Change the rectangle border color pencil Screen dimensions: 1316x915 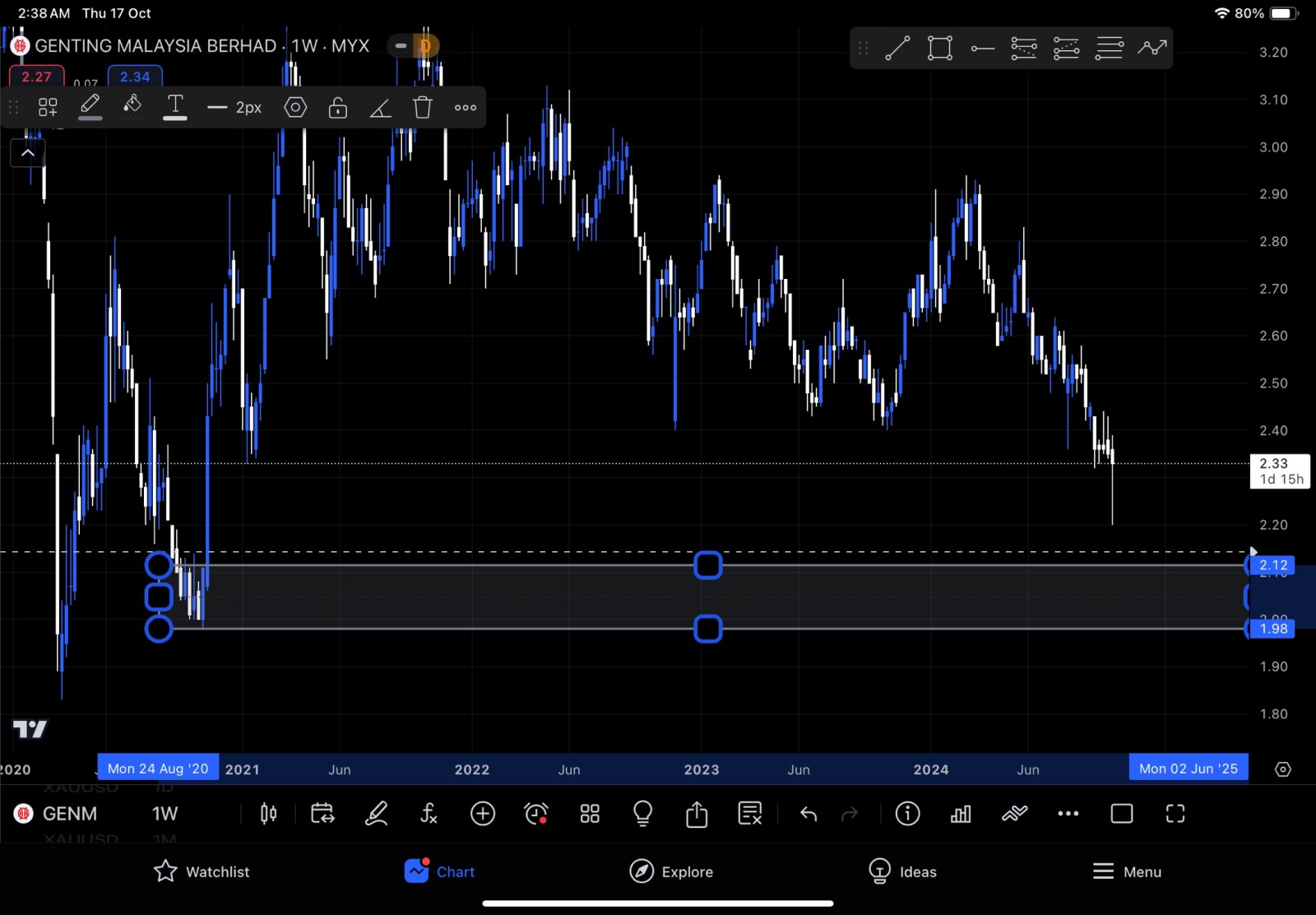tap(90, 106)
